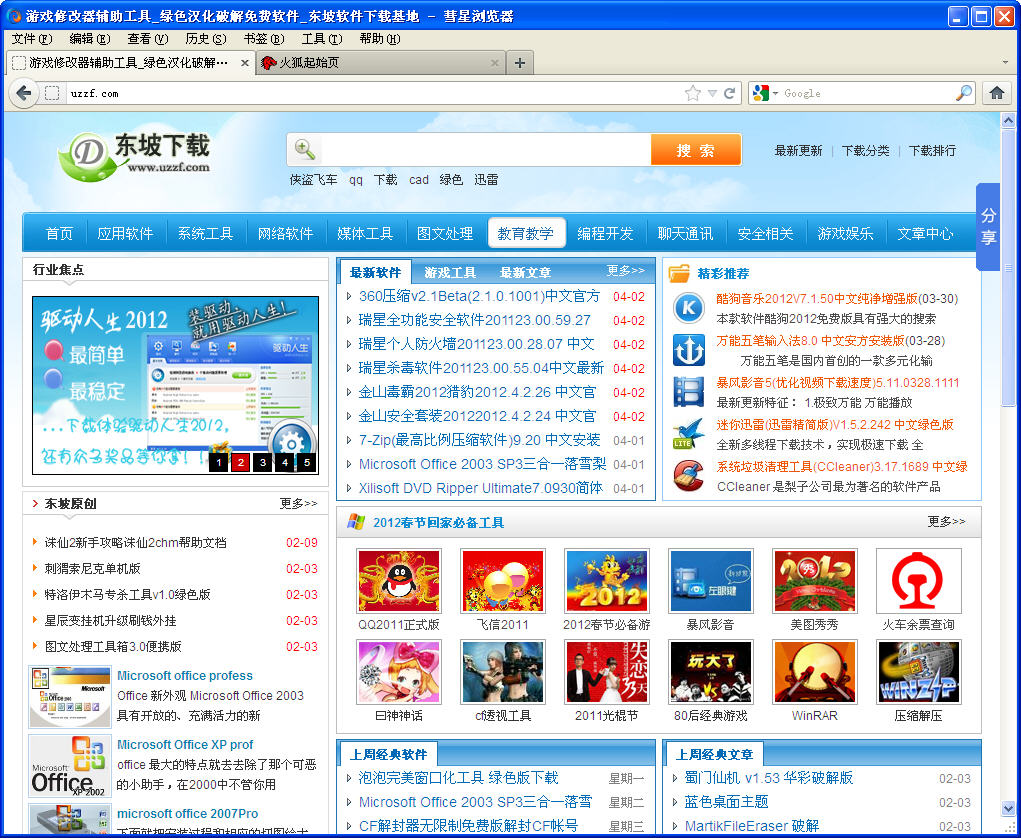Click the Microsoft Office XP thumbnail image

[x=70, y=766]
